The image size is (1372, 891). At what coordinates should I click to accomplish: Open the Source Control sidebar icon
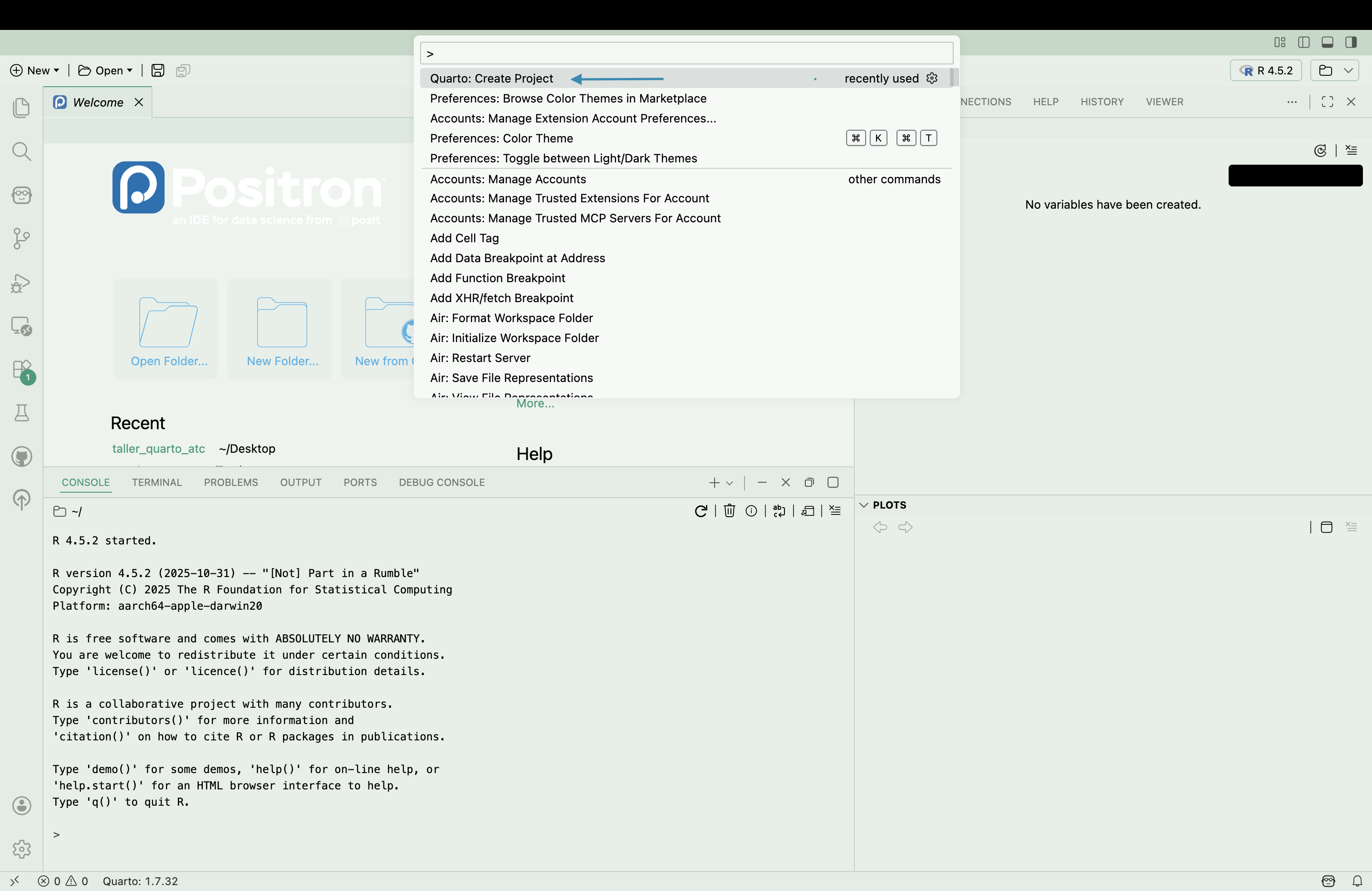click(x=21, y=238)
